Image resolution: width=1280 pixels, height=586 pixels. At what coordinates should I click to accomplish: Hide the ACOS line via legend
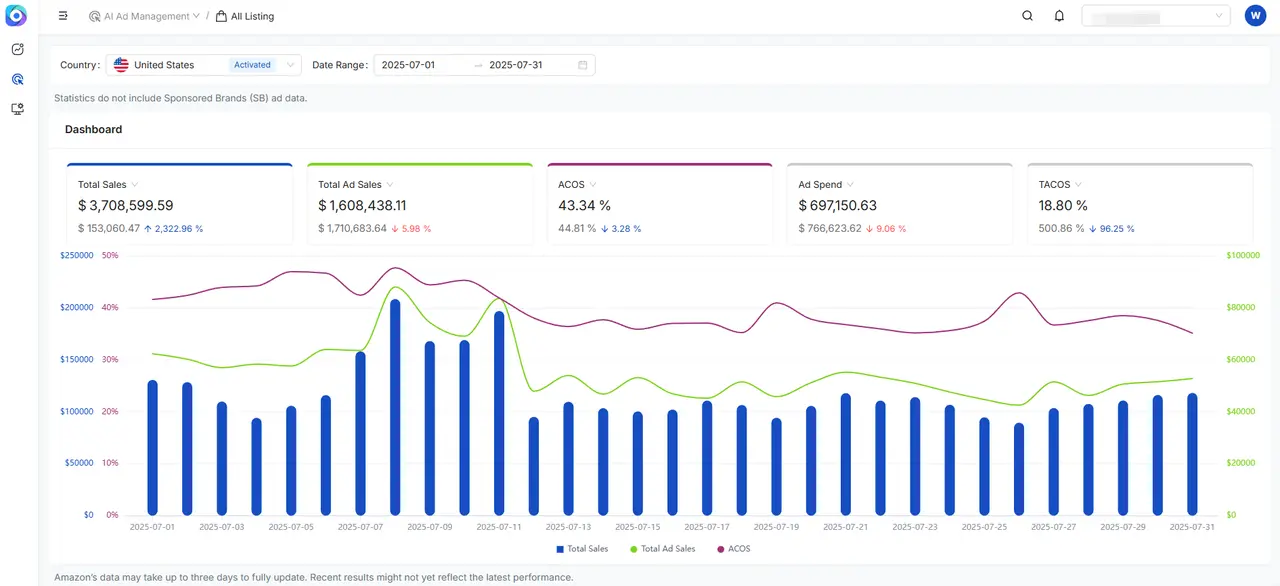pyautogui.click(x=733, y=549)
